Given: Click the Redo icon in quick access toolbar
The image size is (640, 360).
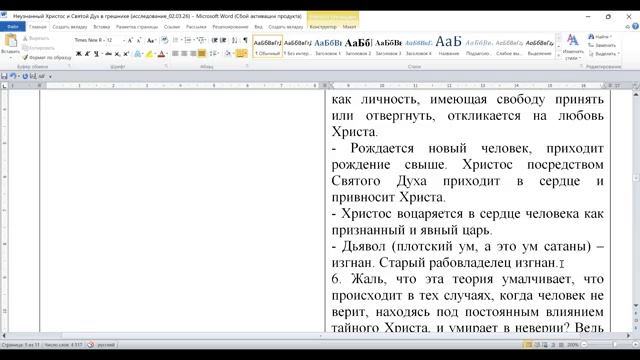Looking at the screenshot, I should (25, 76).
